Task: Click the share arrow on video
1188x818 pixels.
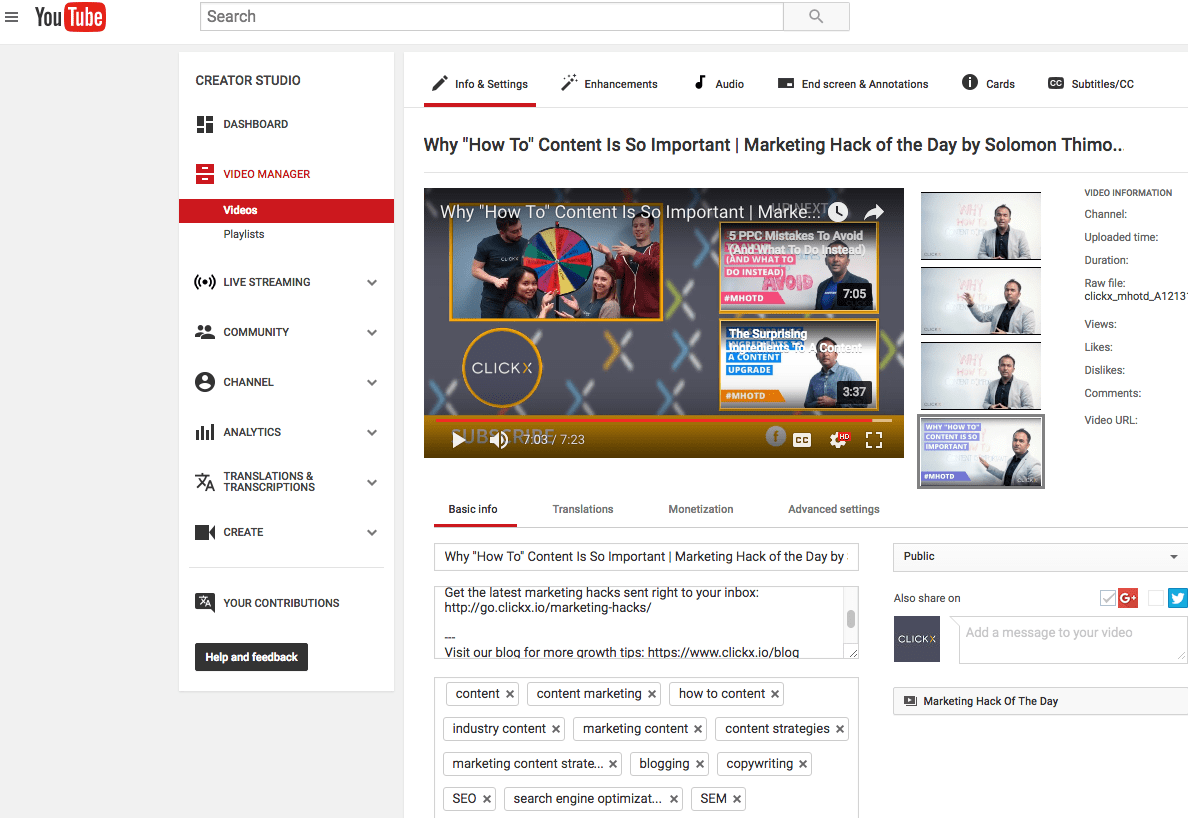Action: 874,212
